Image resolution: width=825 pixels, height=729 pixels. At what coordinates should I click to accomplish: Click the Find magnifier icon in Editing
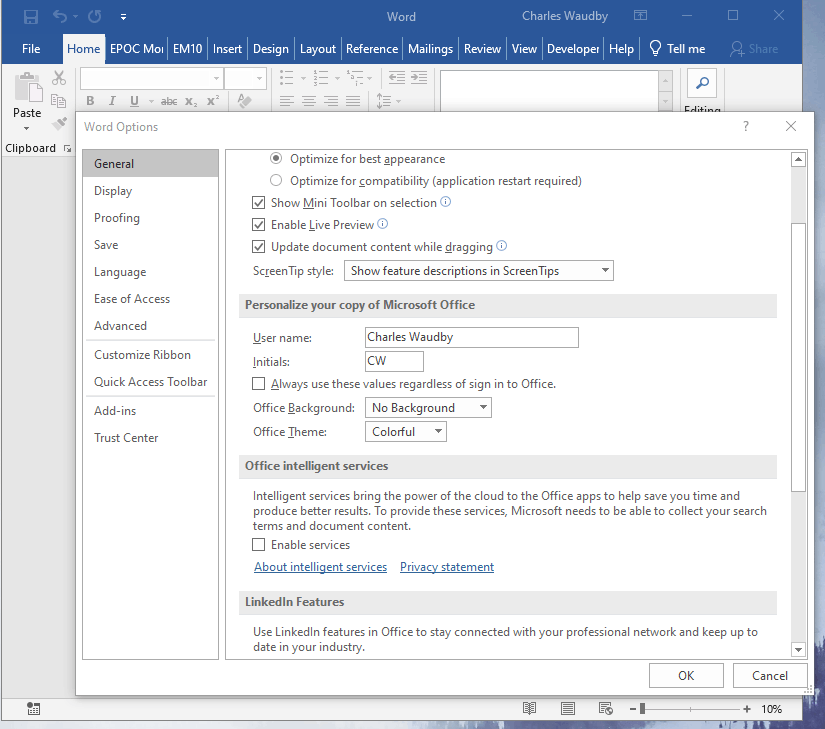coord(702,83)
